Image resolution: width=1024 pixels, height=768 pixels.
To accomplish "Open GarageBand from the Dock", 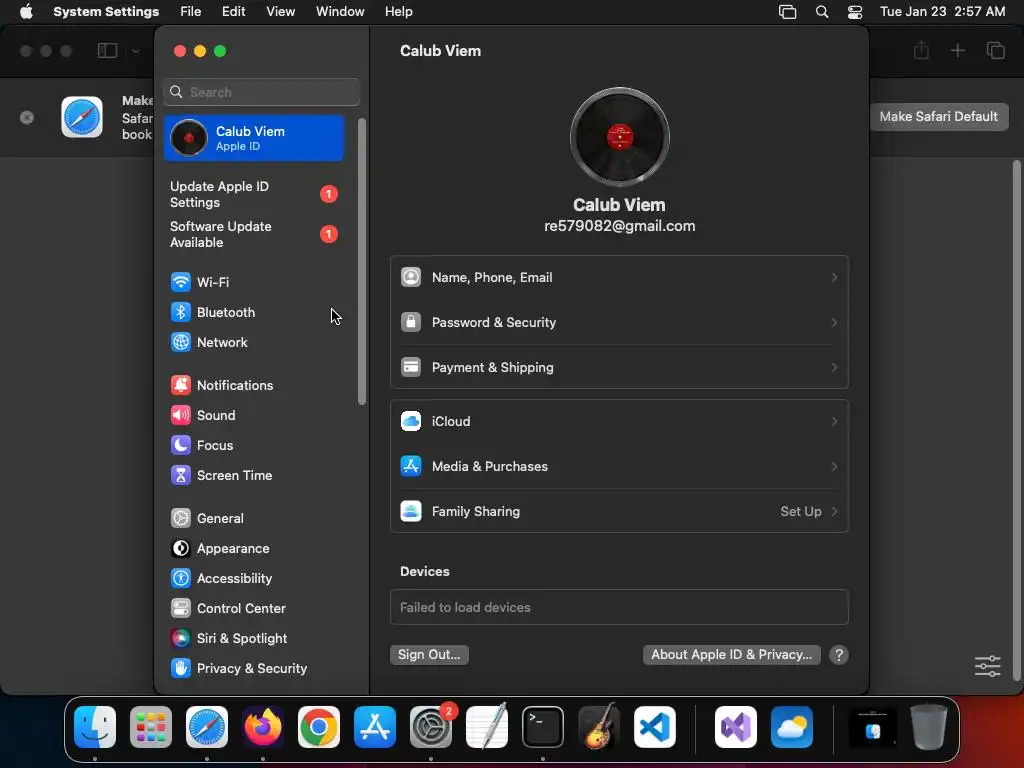I will (599, 727).
